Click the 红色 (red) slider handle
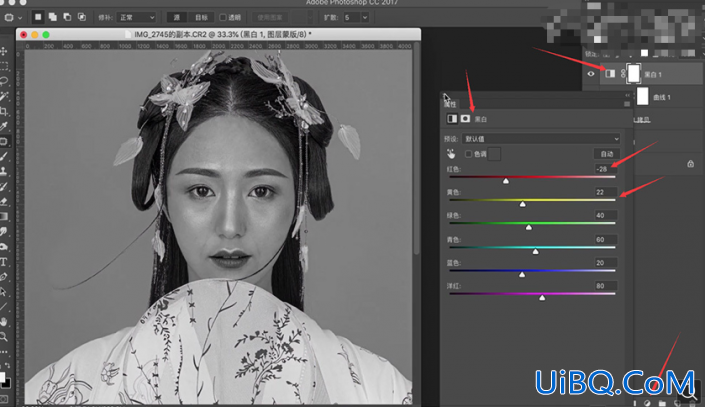 (506, 181)
